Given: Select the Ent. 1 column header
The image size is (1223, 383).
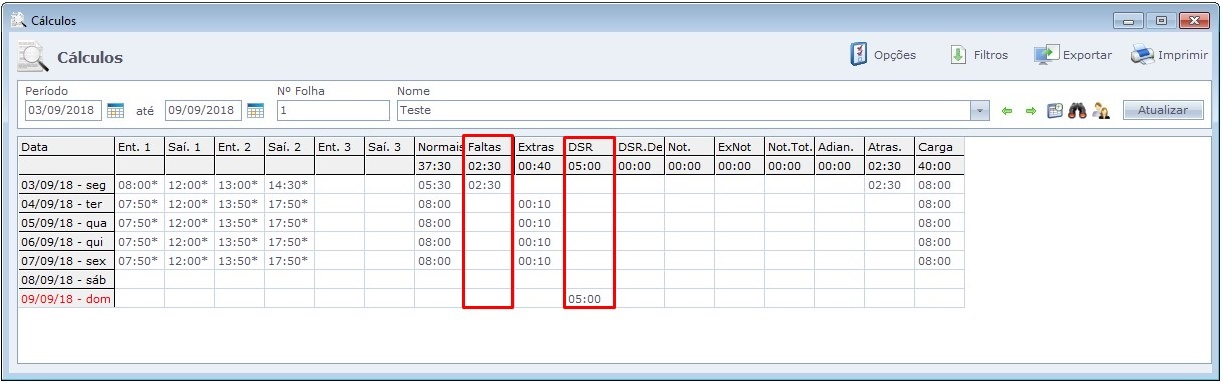Looking at the screenshot, I should pos(139,147).
